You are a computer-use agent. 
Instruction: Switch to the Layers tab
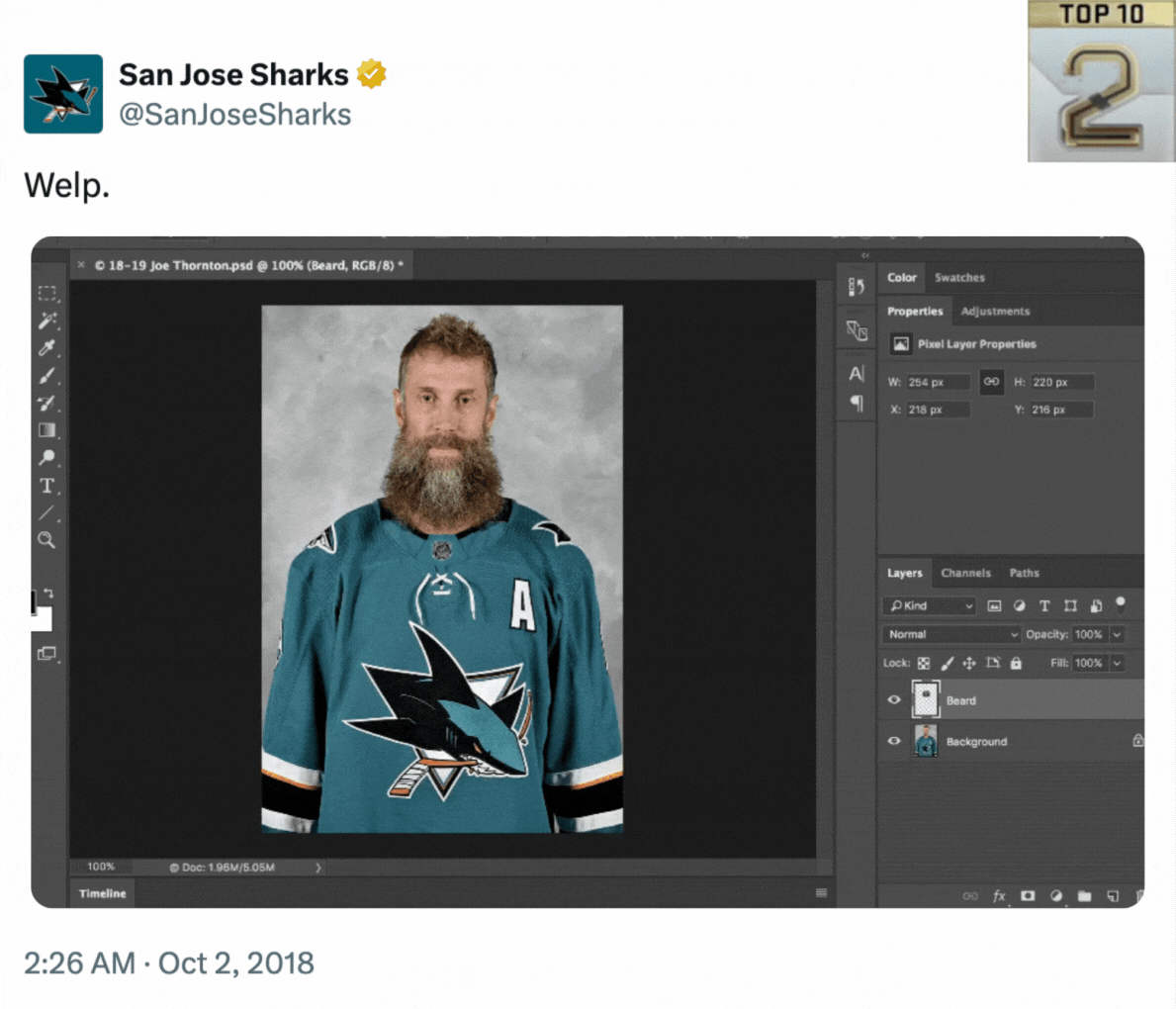coord(904,573)
